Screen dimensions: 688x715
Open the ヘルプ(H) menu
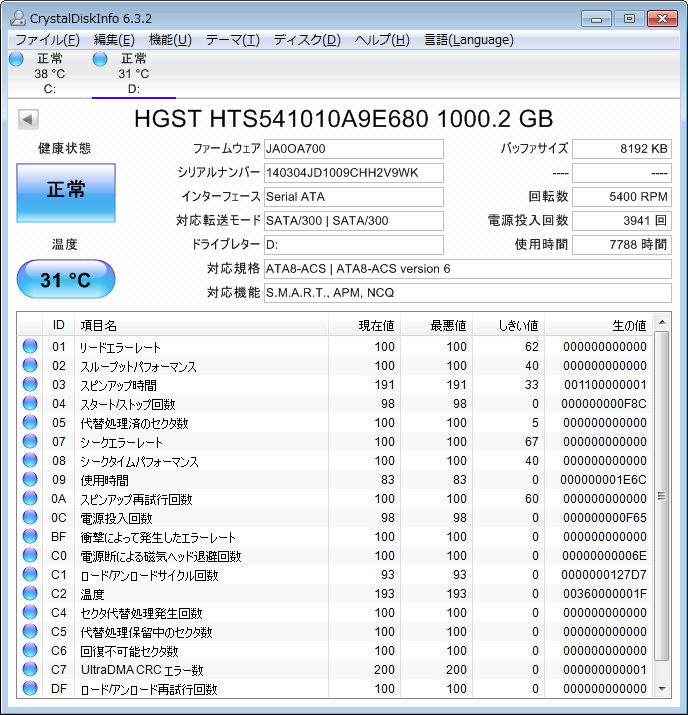(382, 40)
